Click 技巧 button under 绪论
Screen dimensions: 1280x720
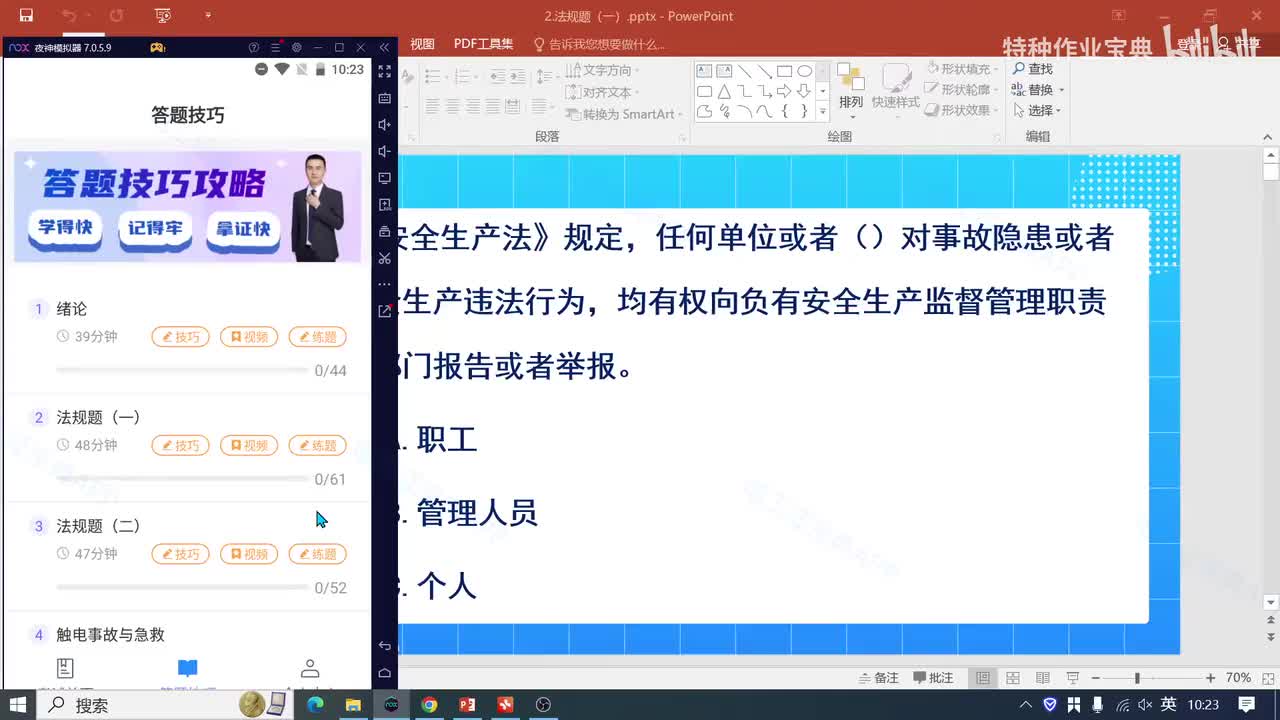click(181, 337)
